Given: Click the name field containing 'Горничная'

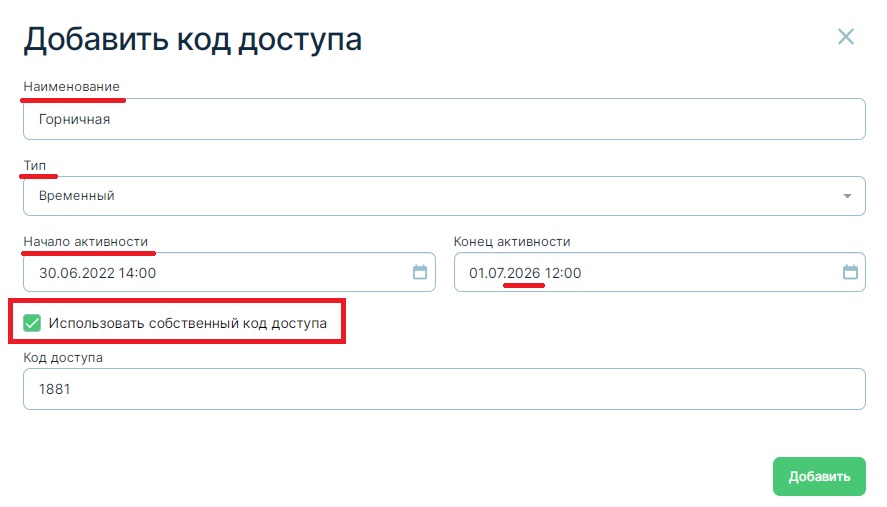Looking at the screenshot, I should pos(443,119).
